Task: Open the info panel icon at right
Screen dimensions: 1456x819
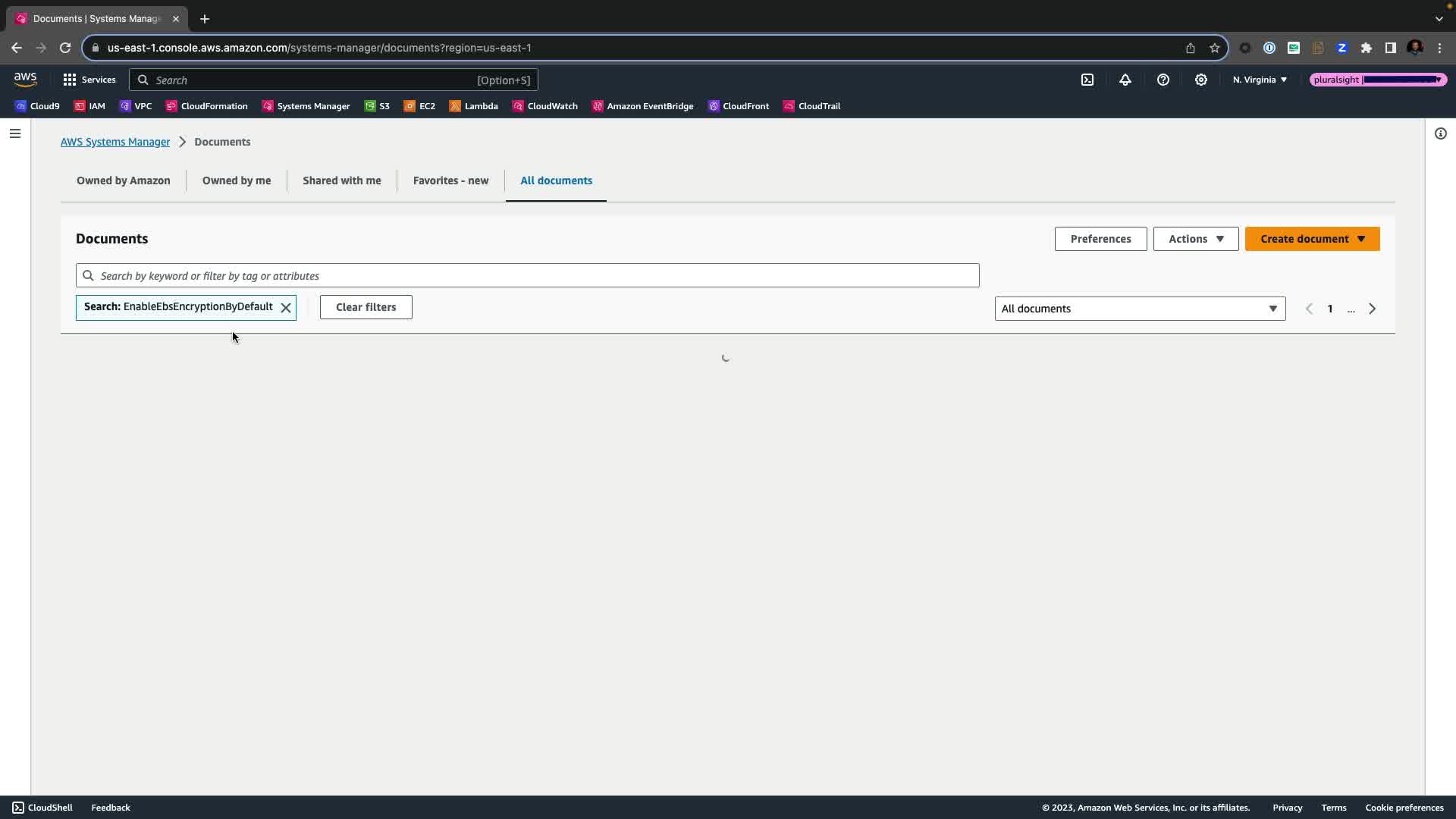Action: [x=1440, y=133]
